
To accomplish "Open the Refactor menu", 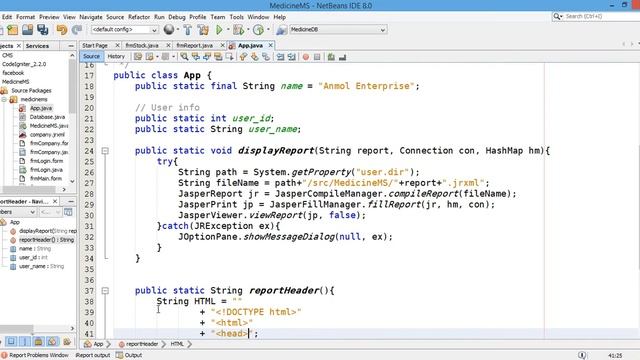I will [x=139, y=17].
